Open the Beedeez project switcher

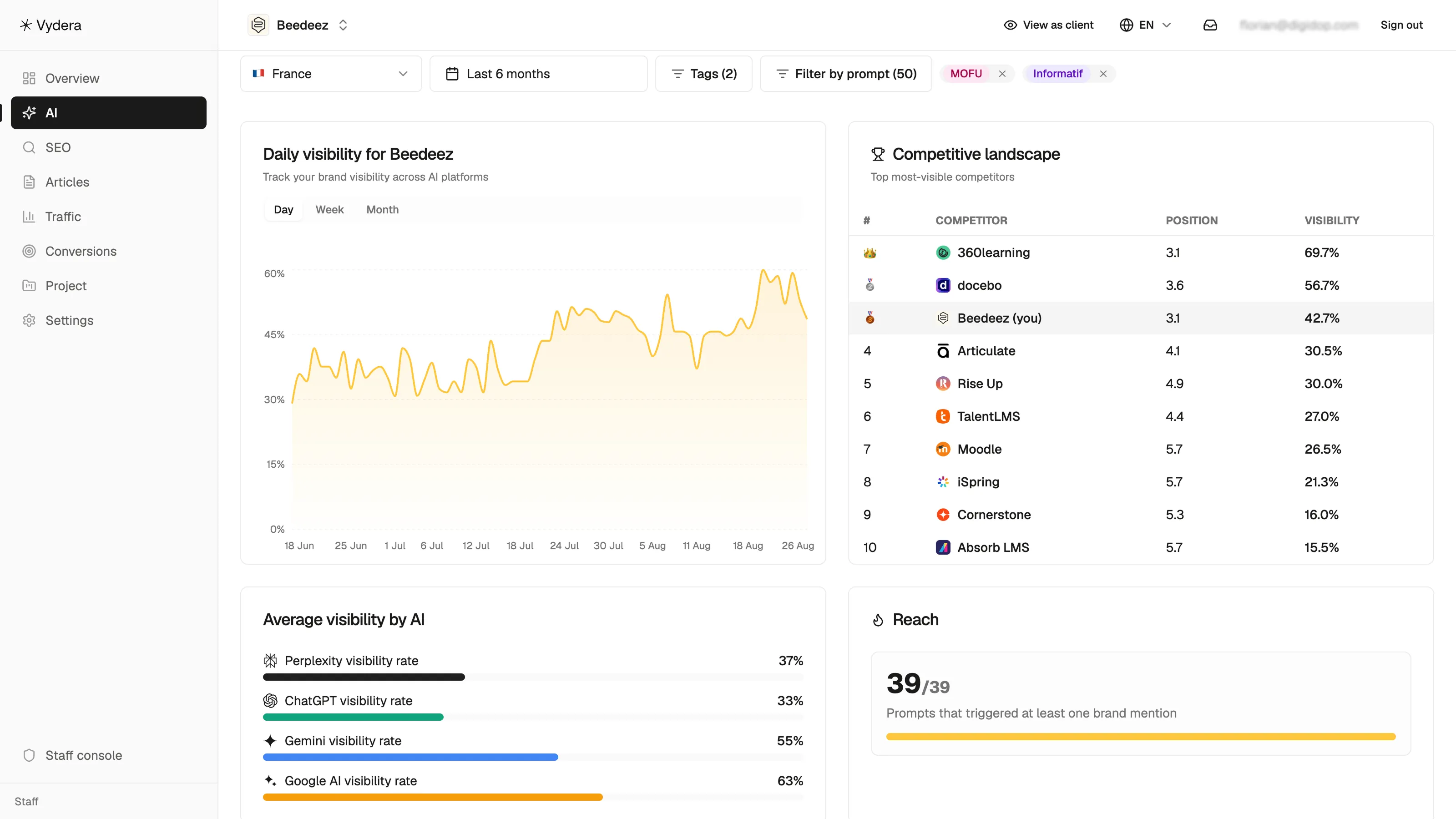coord(298,25)
